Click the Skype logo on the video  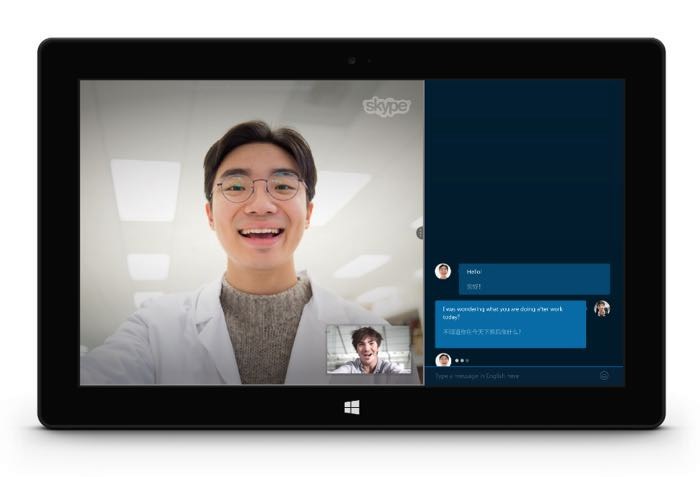point(386,106)
